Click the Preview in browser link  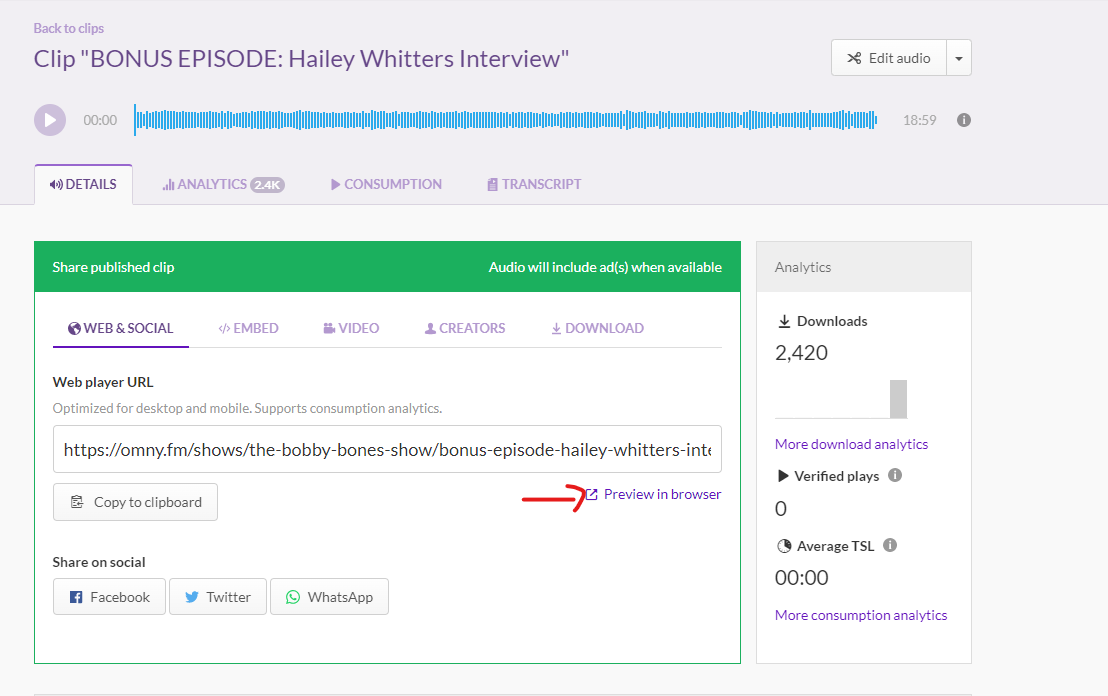(x=661, y=494)
